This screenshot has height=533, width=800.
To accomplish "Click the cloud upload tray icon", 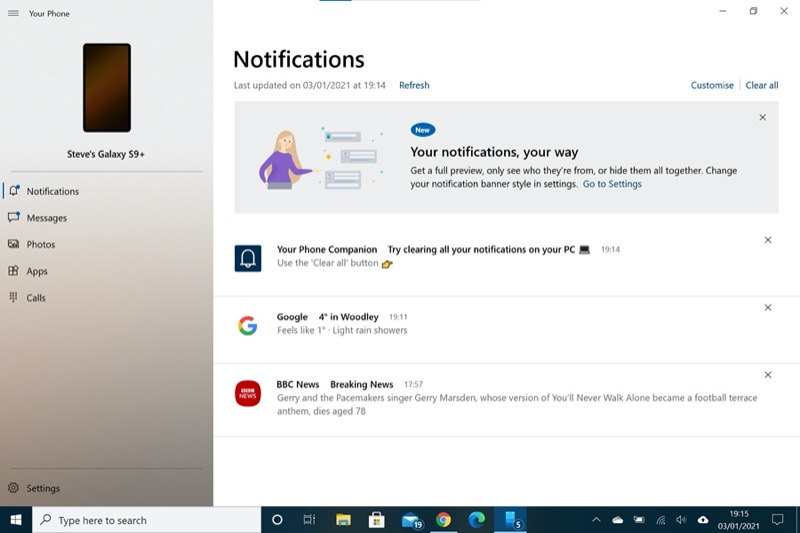I will [703, 520].
